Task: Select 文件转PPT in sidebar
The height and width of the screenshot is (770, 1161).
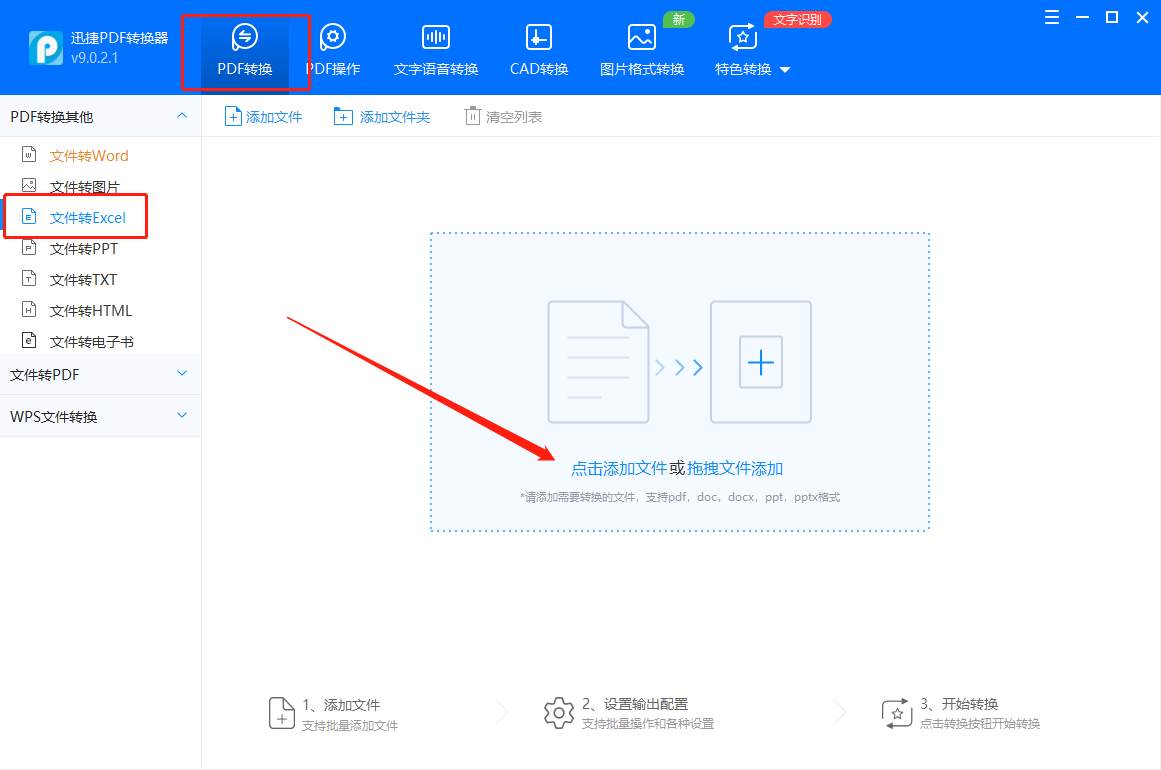Action: pyautogui.click(x=84, y=249)
